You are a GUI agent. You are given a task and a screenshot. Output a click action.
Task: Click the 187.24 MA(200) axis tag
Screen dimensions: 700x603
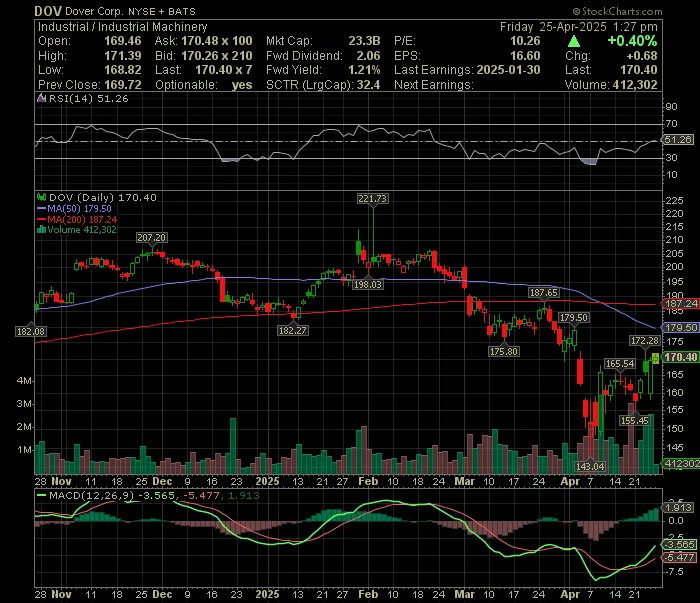(680, 304)
